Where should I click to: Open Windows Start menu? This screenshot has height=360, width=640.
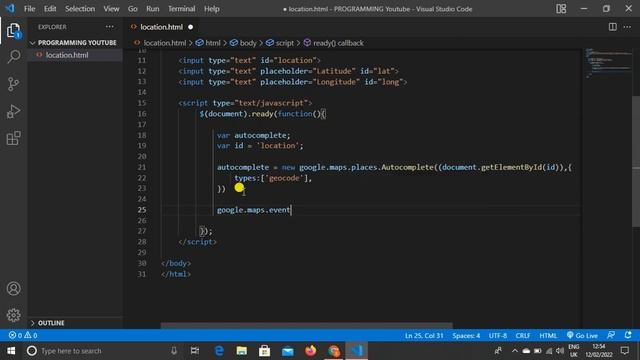click(11, 351)
